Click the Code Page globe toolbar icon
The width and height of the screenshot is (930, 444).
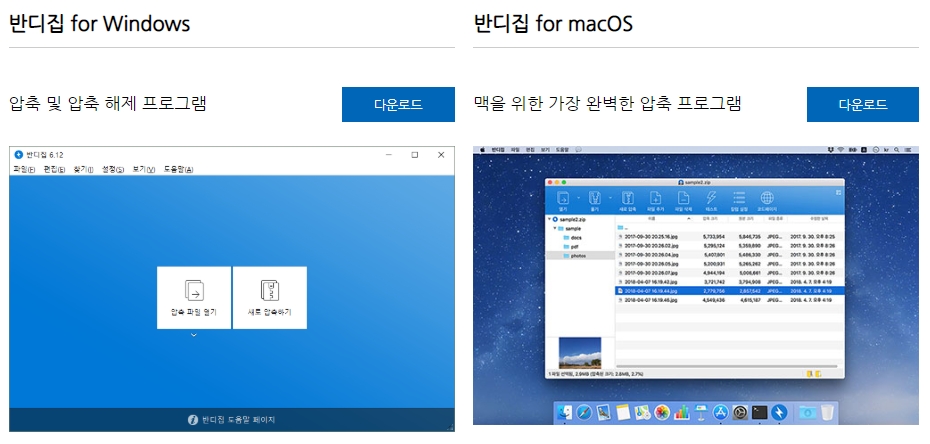767,198
